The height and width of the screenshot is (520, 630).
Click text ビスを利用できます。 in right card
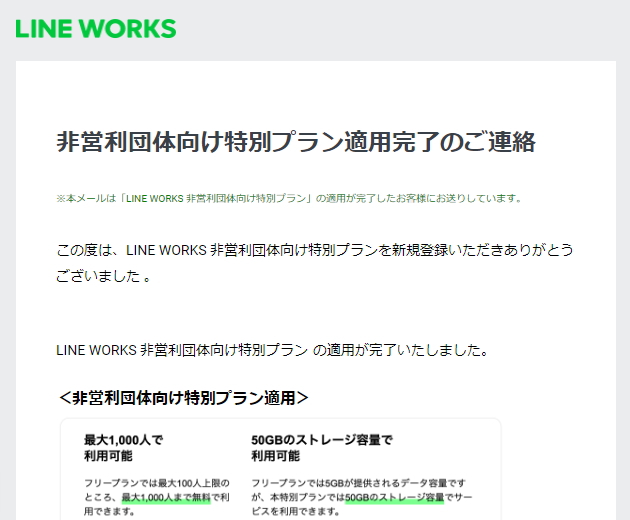295,512
